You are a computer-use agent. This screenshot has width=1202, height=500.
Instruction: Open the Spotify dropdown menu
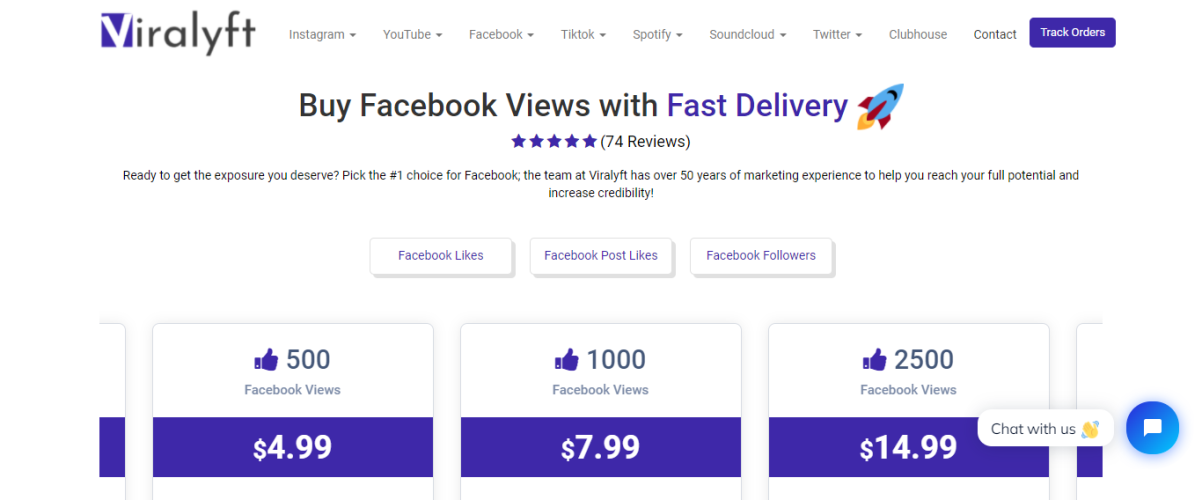tap(657, 34)
